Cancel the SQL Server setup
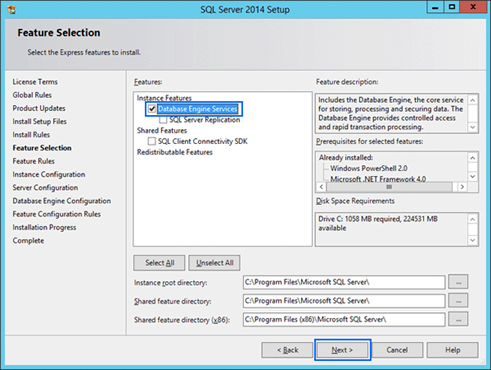491x370 pixels. pos(397,350)
